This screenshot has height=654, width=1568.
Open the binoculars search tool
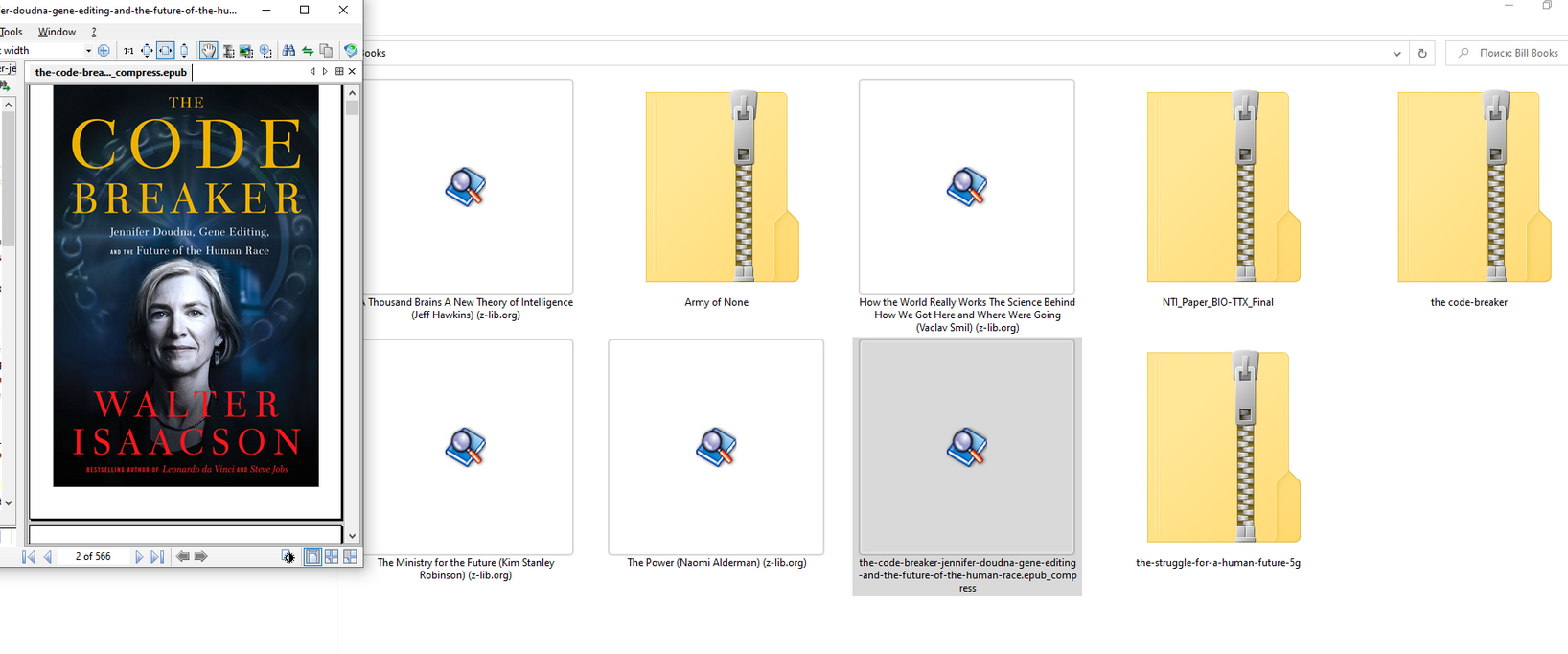pyautogui.click(x=288, y=51)
